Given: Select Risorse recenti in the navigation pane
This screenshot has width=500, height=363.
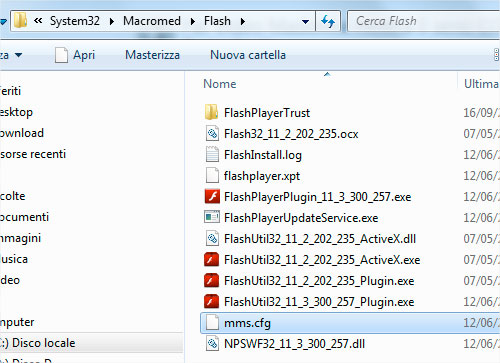Looking at the screenshot, I should [33, 154].
